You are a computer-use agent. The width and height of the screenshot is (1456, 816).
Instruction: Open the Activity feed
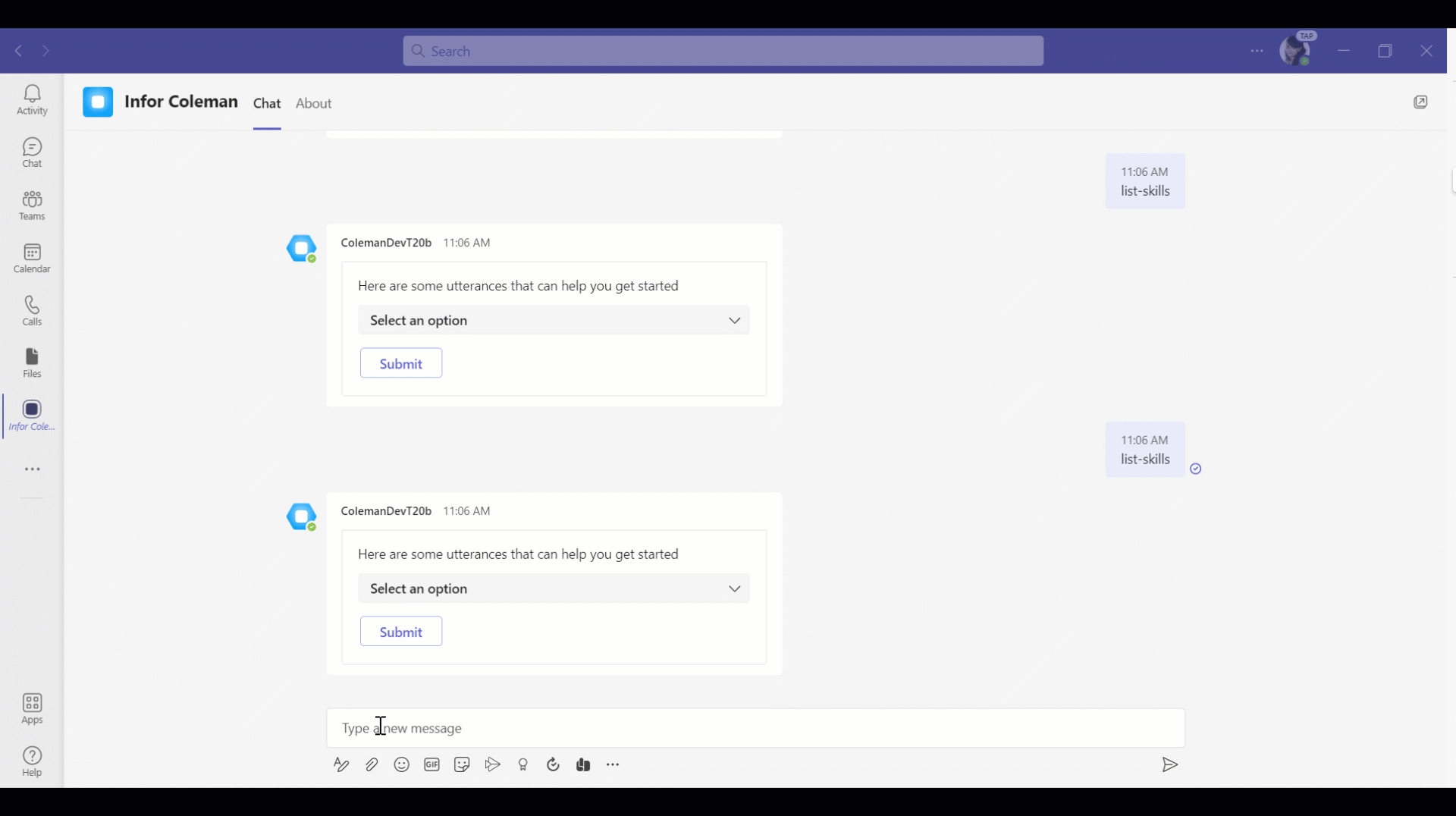(32, 99)
